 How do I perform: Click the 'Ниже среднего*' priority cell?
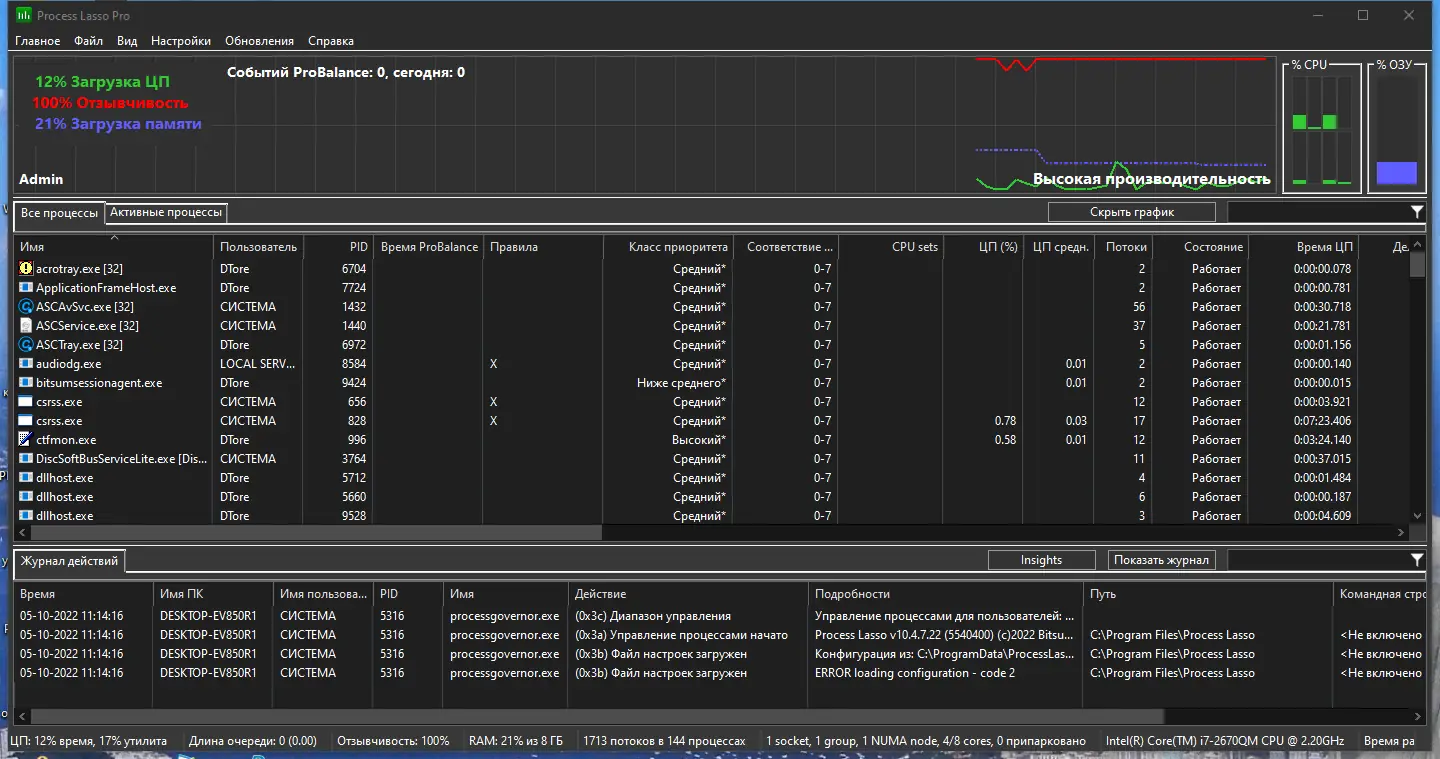tap(682, 383)
